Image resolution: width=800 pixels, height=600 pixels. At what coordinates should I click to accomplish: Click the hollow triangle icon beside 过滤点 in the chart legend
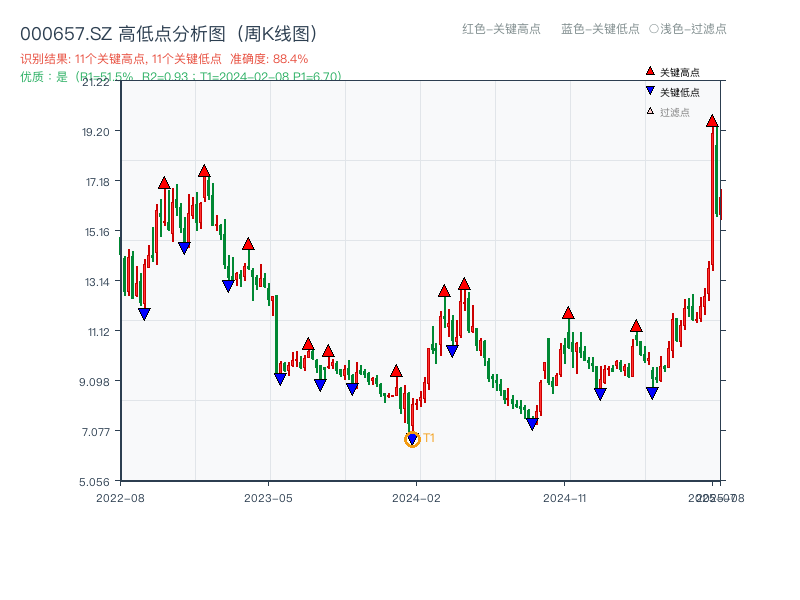(x=650, y=111)
